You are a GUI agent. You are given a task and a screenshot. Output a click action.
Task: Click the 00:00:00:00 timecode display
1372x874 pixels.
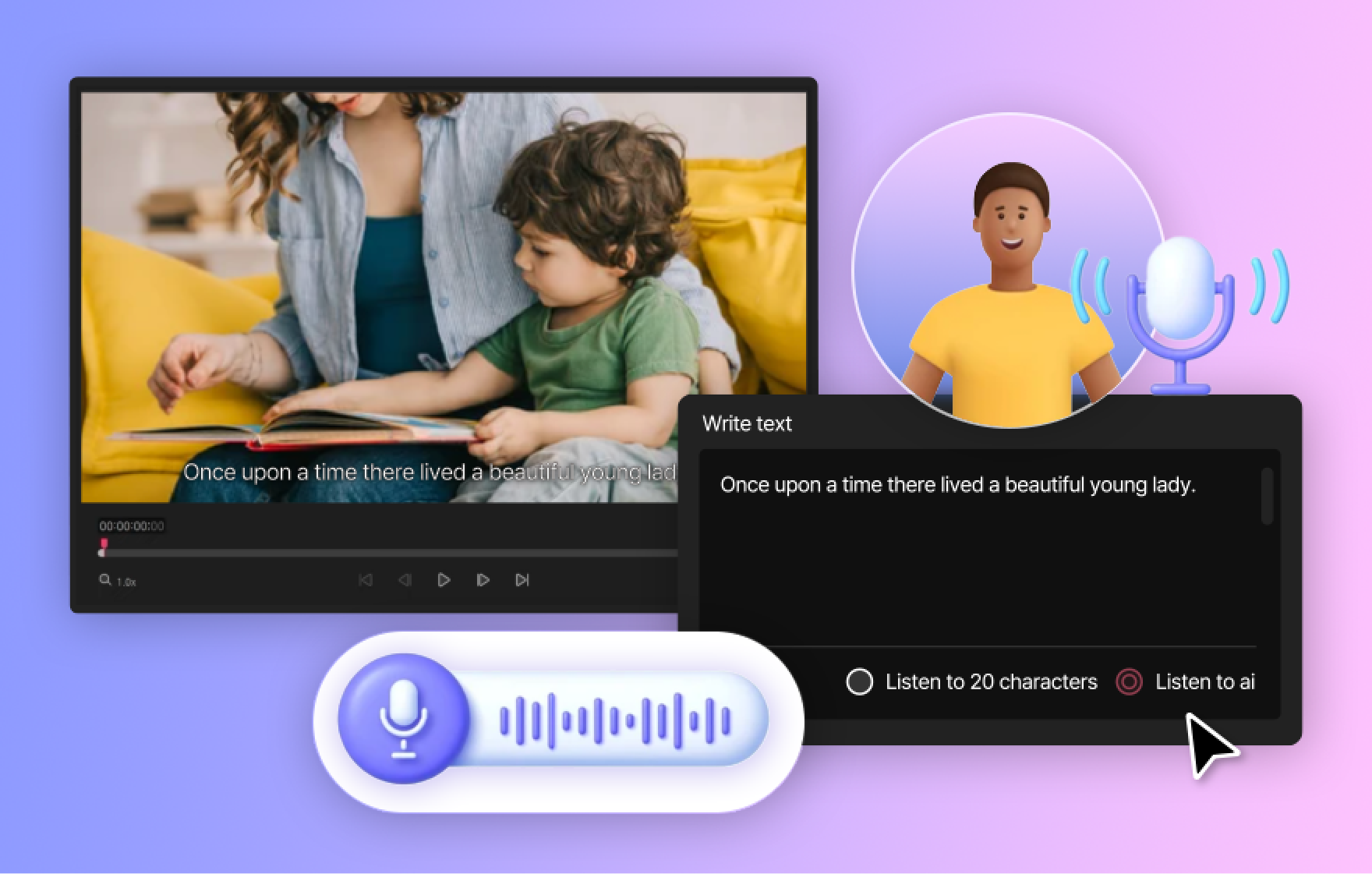(x=131, y=526)
